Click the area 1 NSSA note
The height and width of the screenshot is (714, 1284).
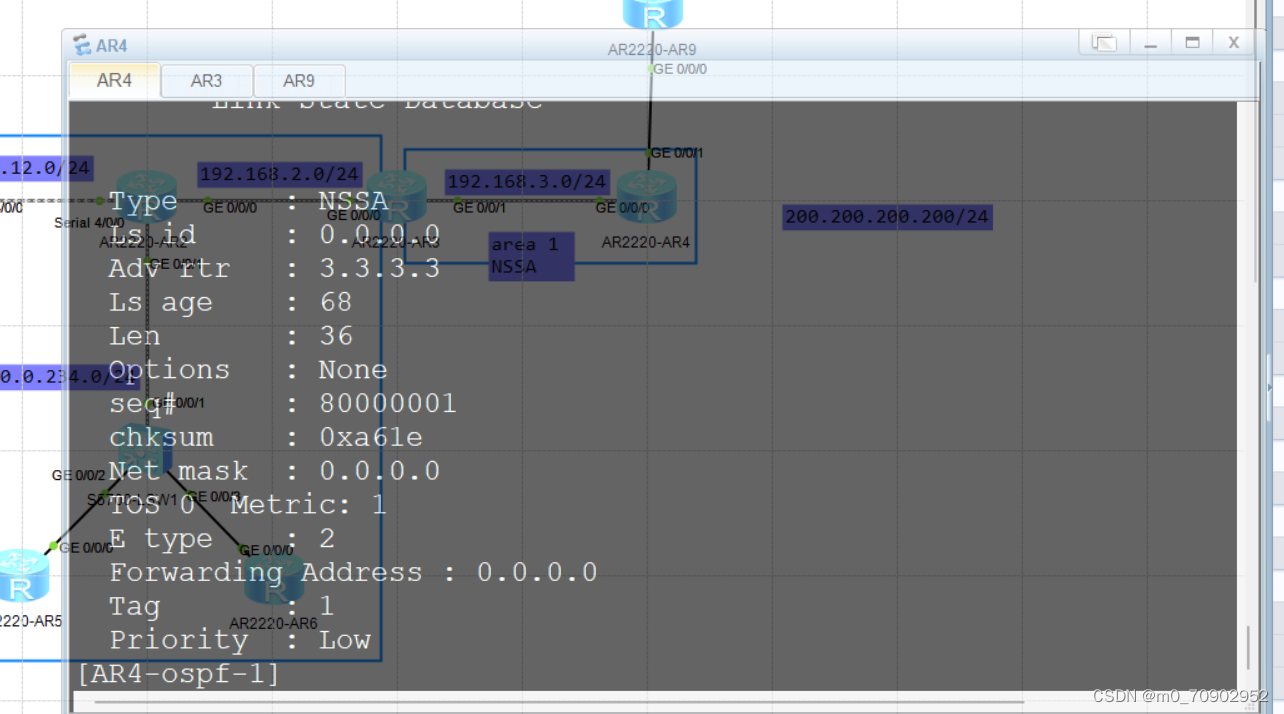[531, 256]
